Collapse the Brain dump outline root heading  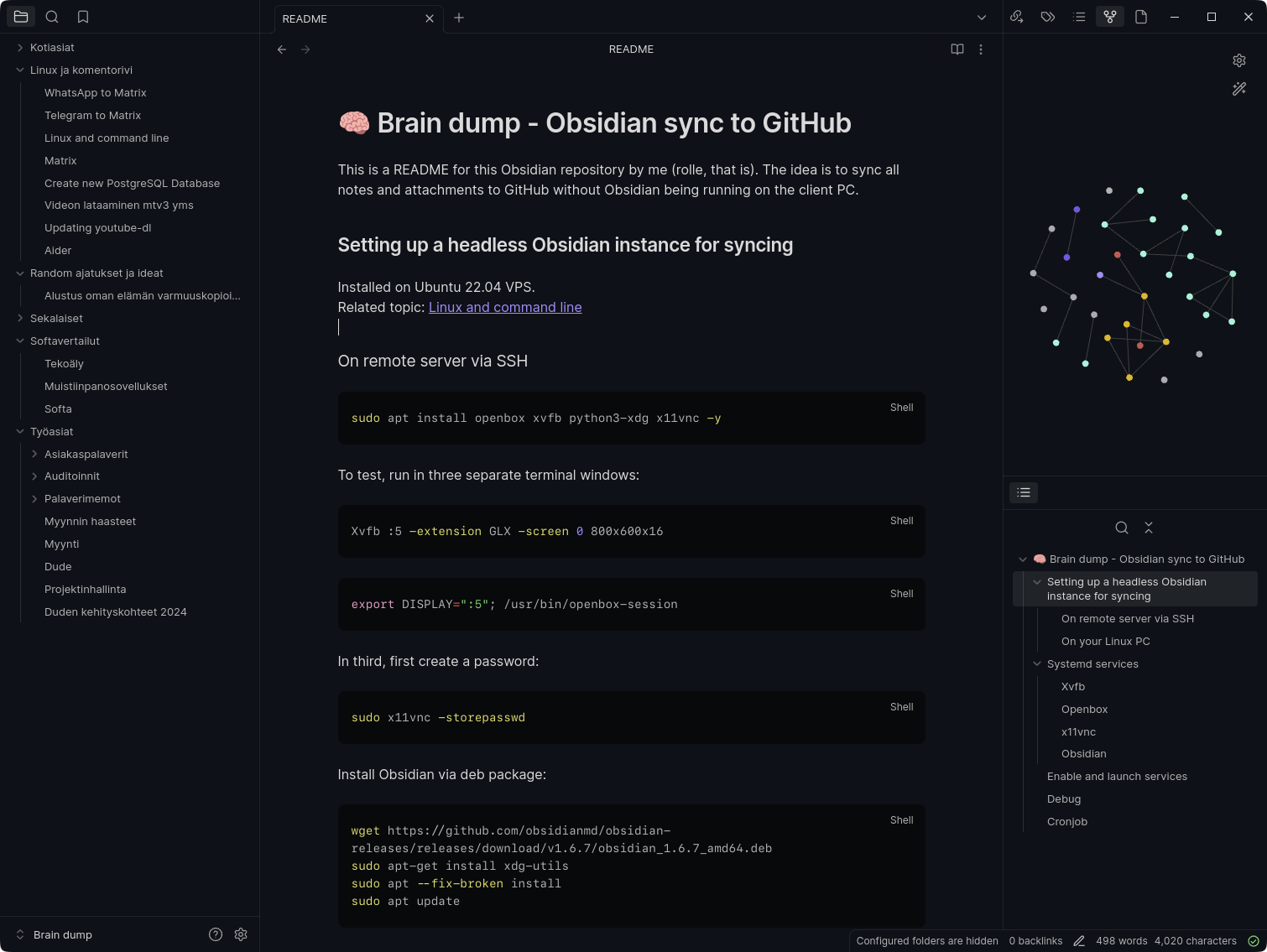(x=1023, y=559)
